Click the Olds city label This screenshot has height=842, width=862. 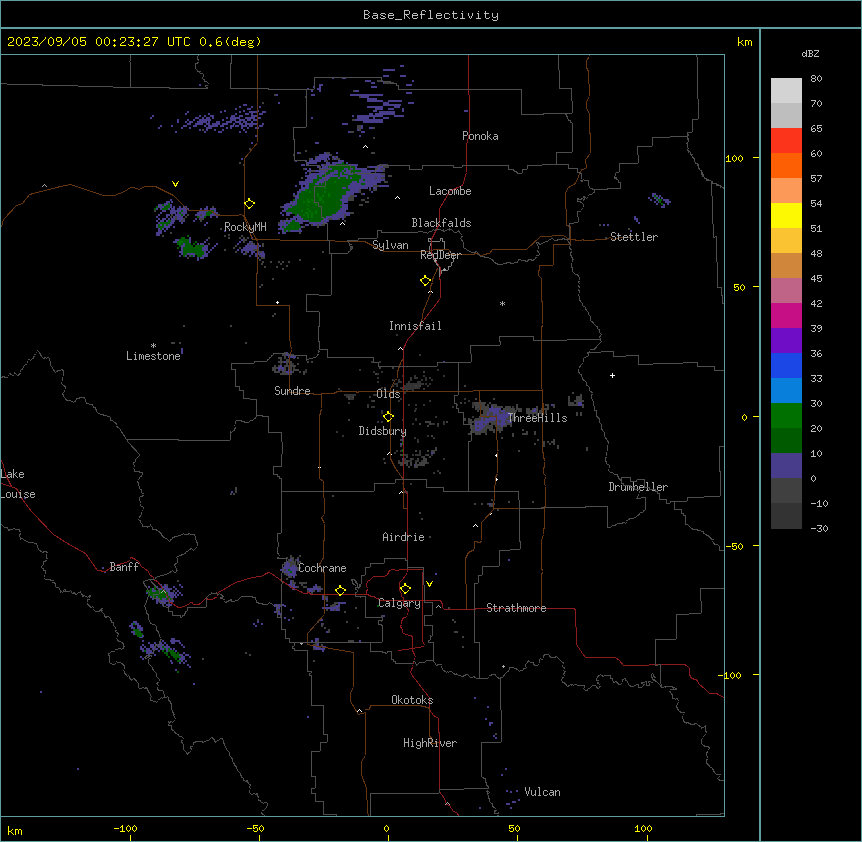[388, 394]
